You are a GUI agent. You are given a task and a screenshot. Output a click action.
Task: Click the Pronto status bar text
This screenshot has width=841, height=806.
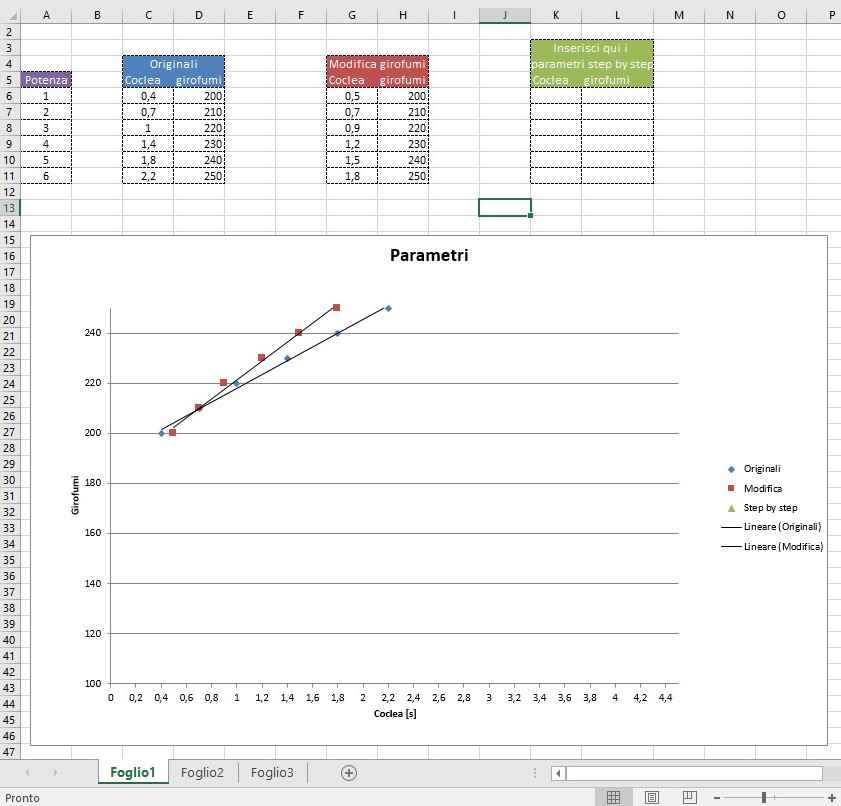(22, 798)
